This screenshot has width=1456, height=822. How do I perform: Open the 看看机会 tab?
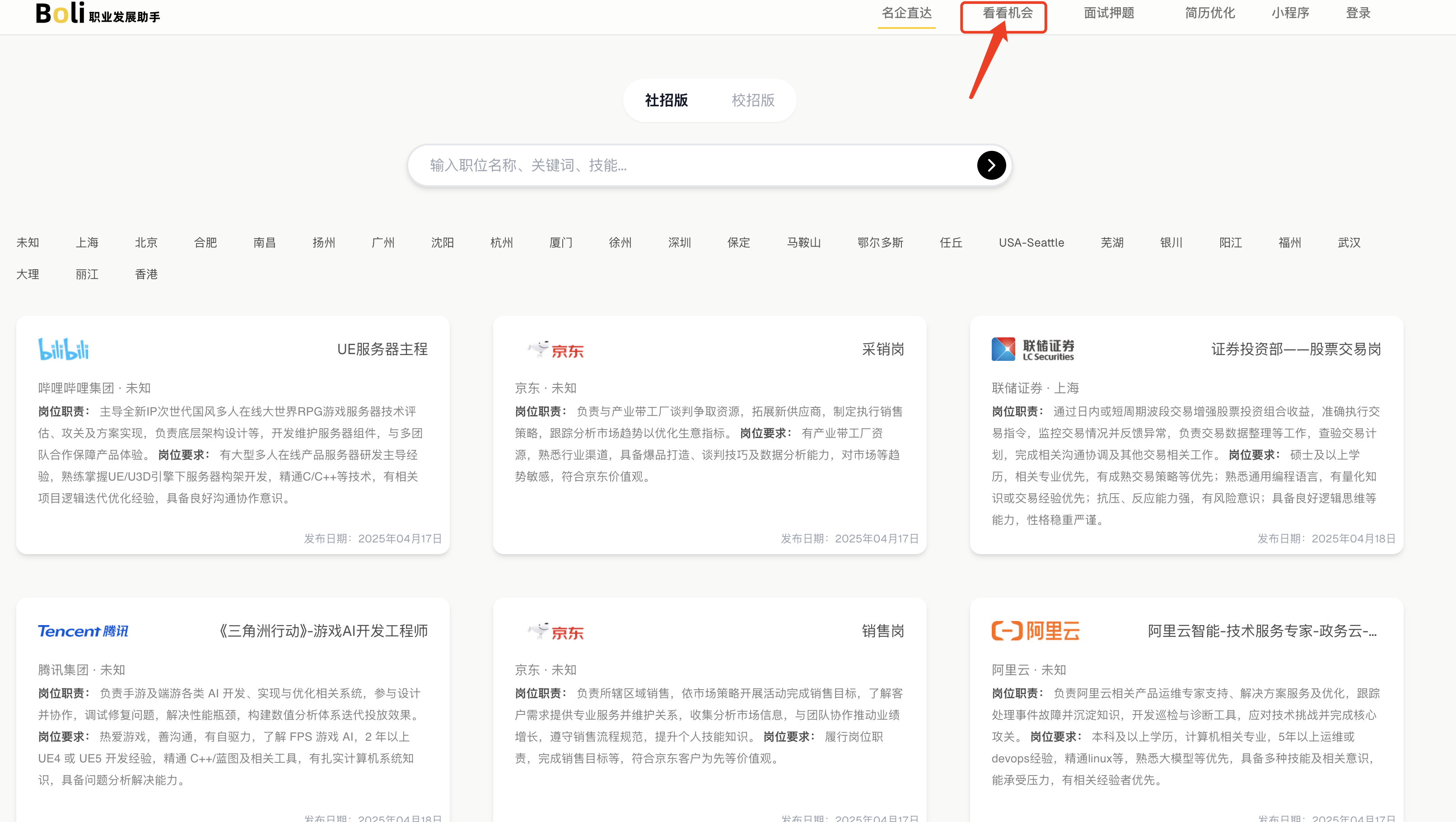[x=1007, y=13]
